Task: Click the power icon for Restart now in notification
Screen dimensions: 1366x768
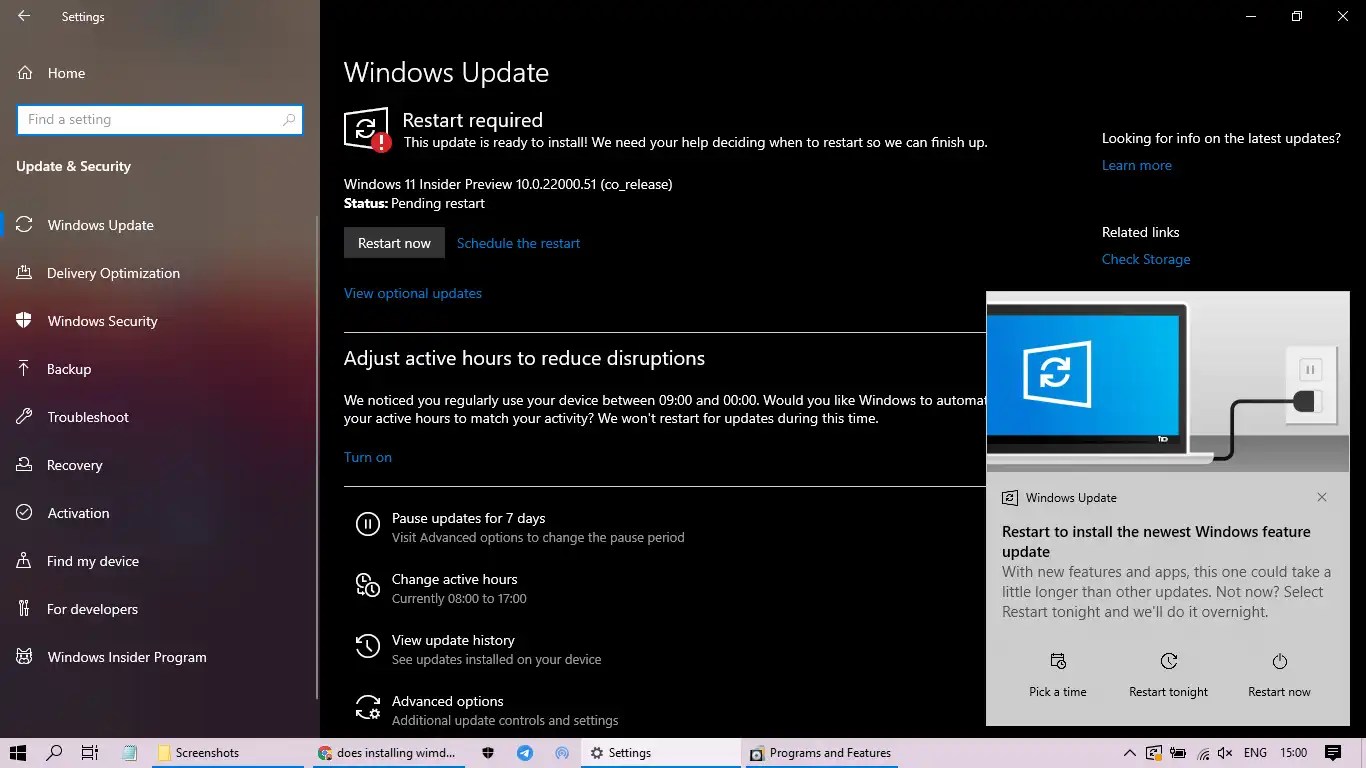Action: tap(1279, 662)
